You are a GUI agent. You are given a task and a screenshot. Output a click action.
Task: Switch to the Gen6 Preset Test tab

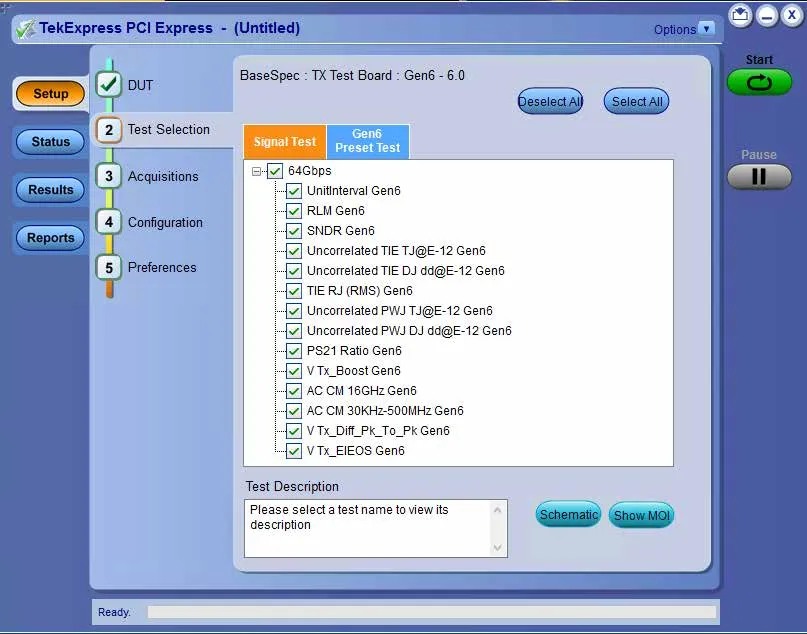point(367,142)
